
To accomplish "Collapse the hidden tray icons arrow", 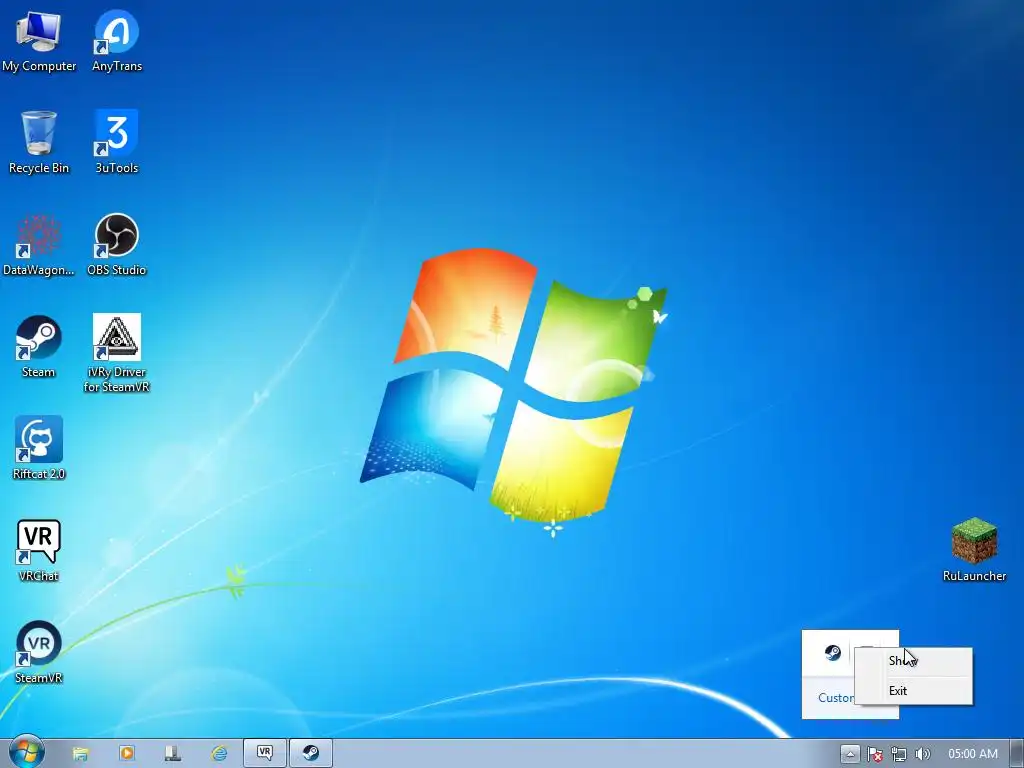I will pyautogui.click(x=850, y=754).
